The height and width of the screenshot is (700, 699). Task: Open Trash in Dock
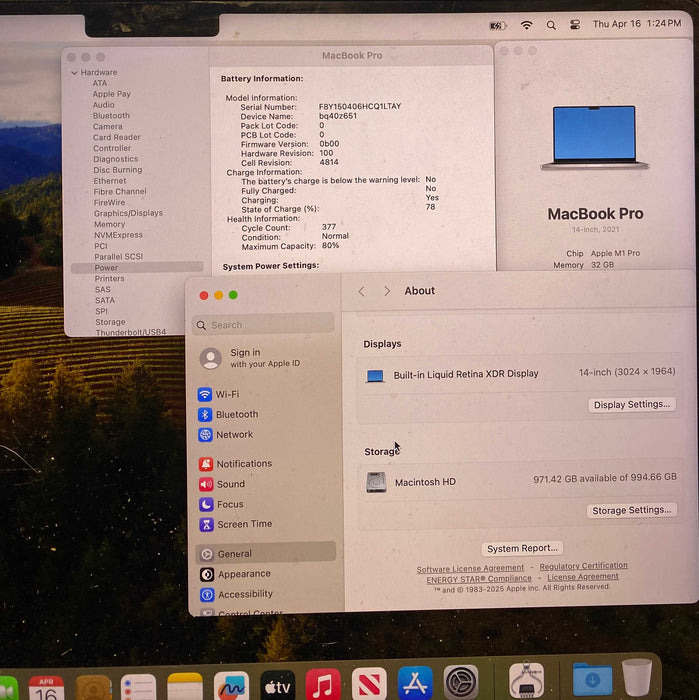pos(637,678)
